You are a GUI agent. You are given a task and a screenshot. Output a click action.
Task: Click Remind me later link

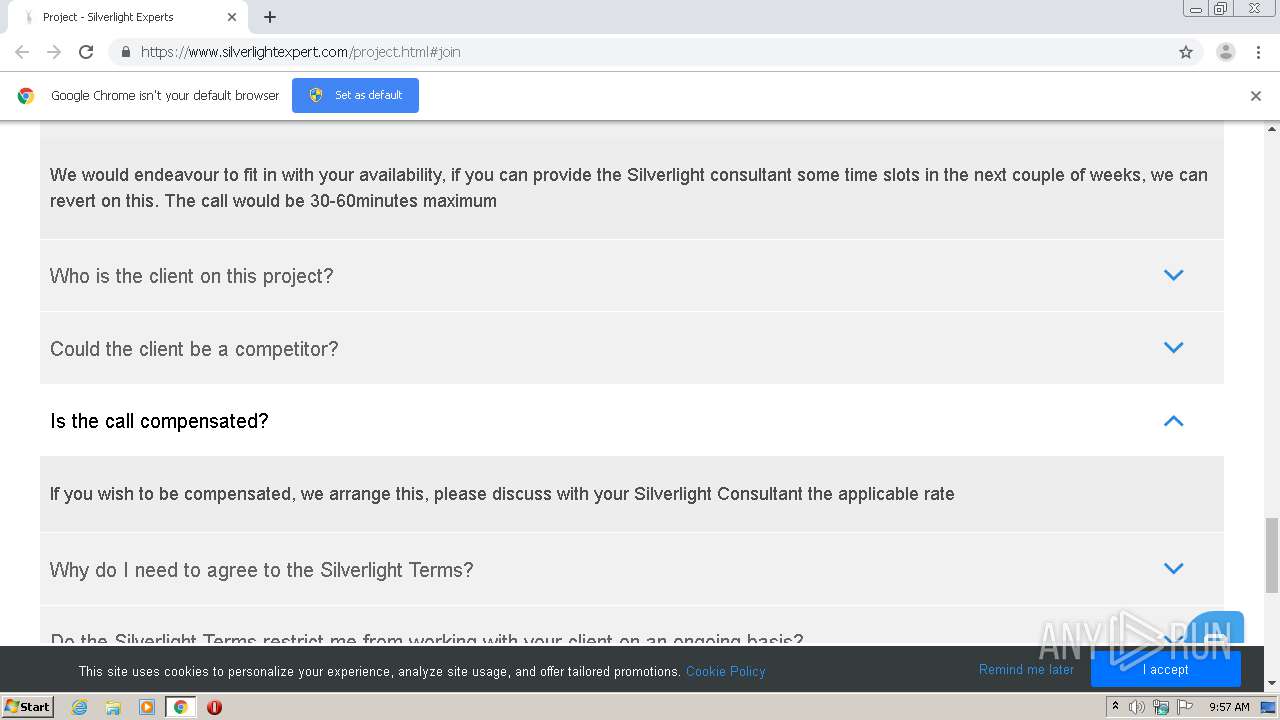pyautogui.click(x=1026, y=670)
